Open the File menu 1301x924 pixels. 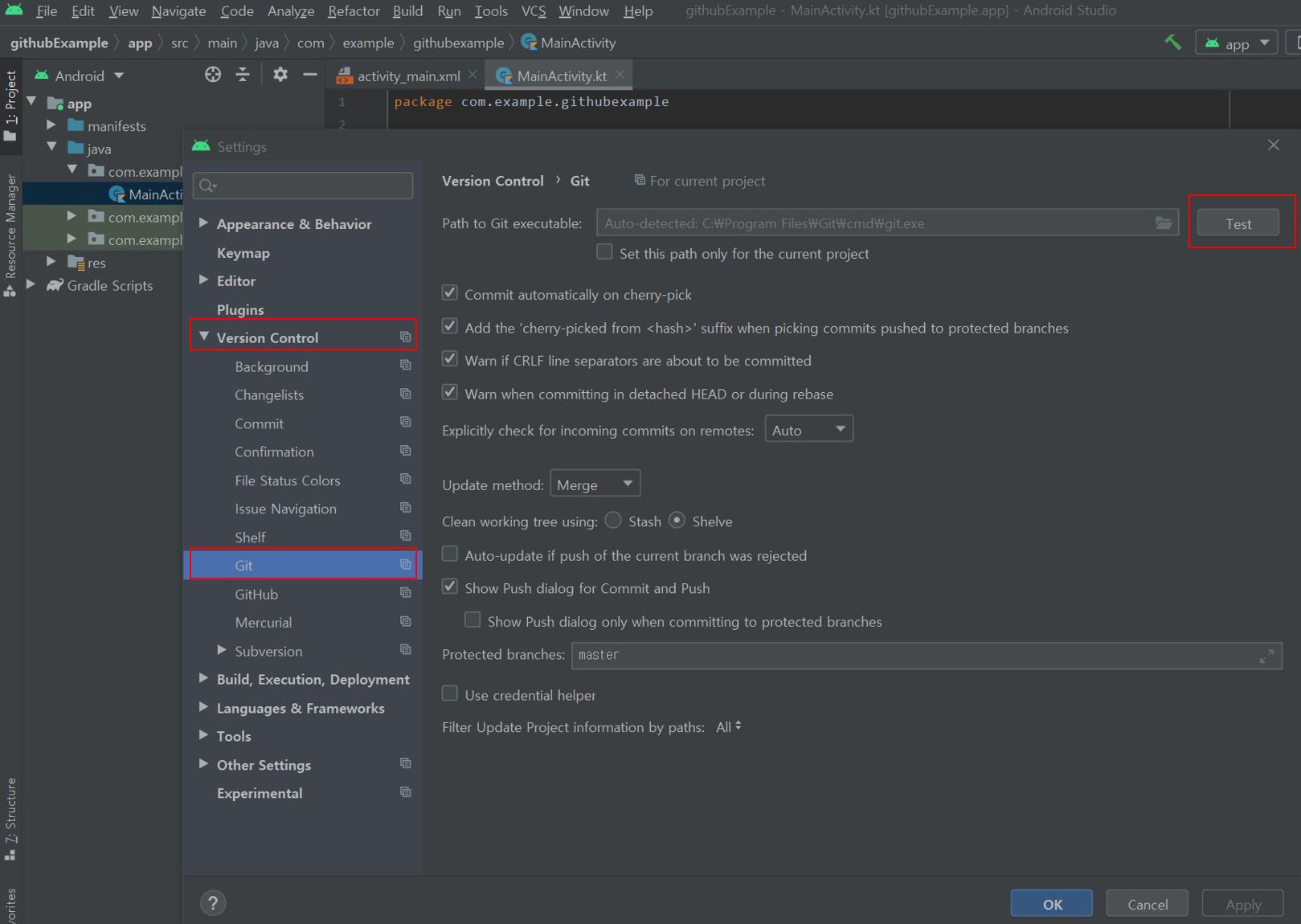pyautogui.click(x=47, y=11)
